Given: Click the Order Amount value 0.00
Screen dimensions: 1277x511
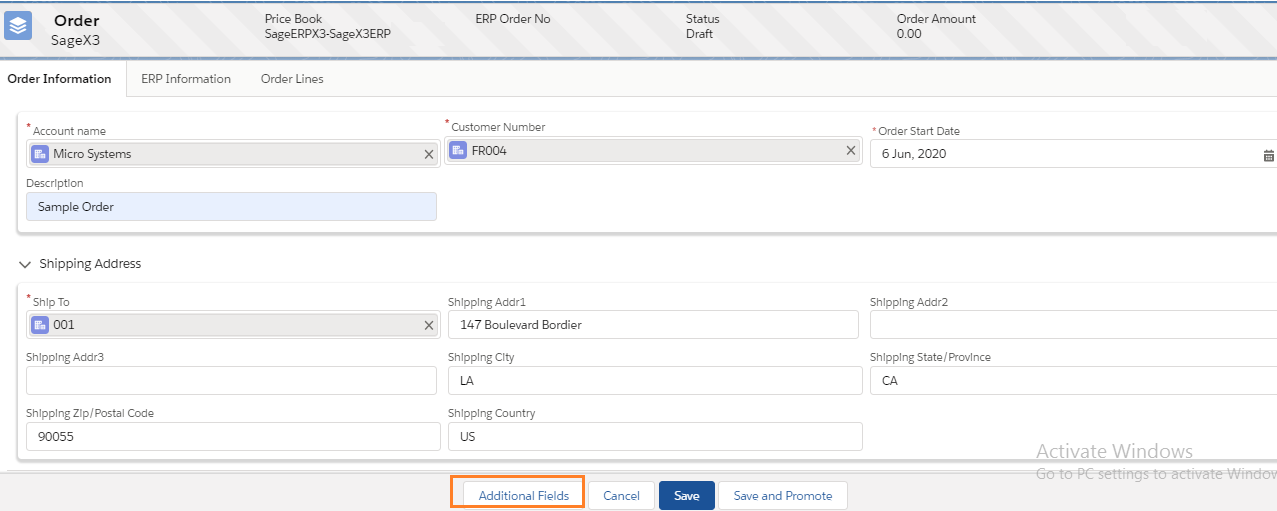Looking at the screenshot, I should point(909,34).
